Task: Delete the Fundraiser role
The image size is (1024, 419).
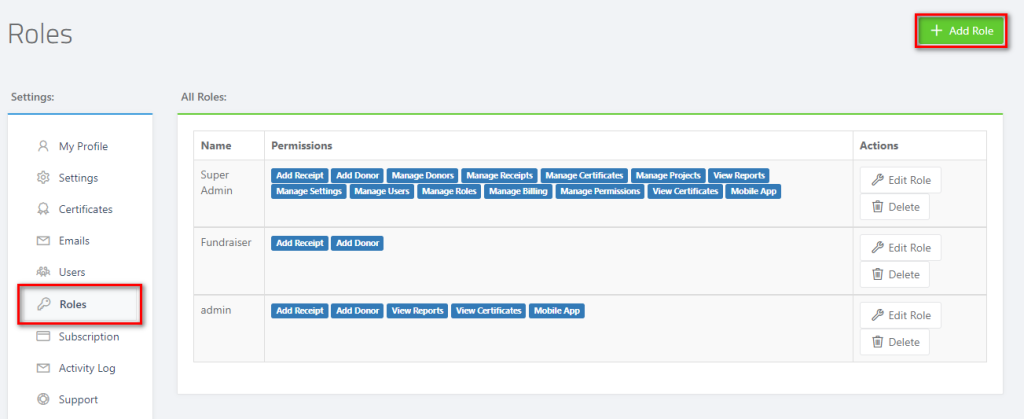Action: (x=895, y=275)
